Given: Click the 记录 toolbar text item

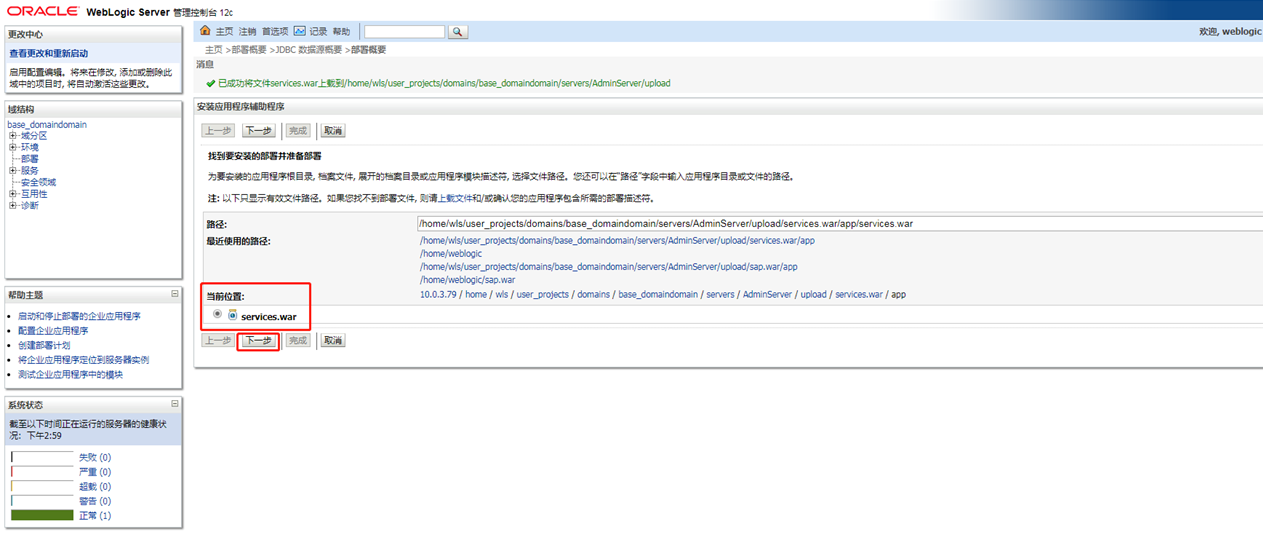Looking at the screenshot, I should pyautogui.click(x=318, y=32).
